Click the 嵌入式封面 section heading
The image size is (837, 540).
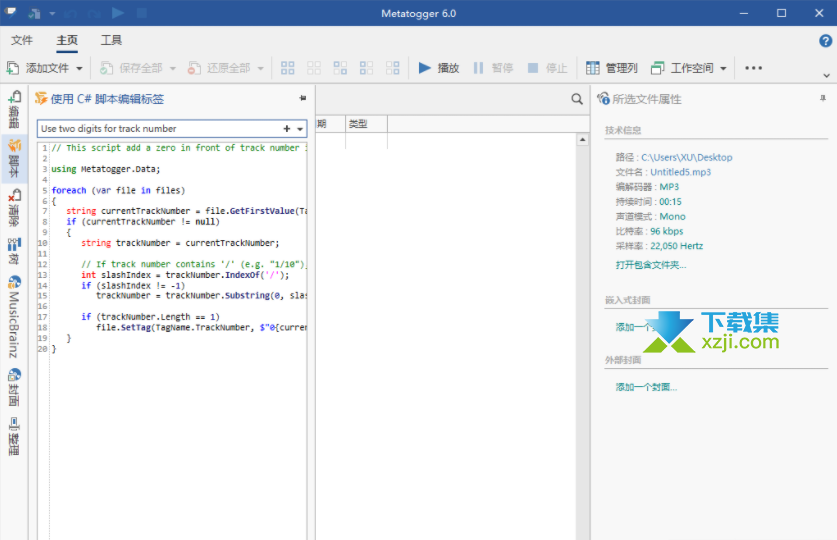tap(627, 300)
